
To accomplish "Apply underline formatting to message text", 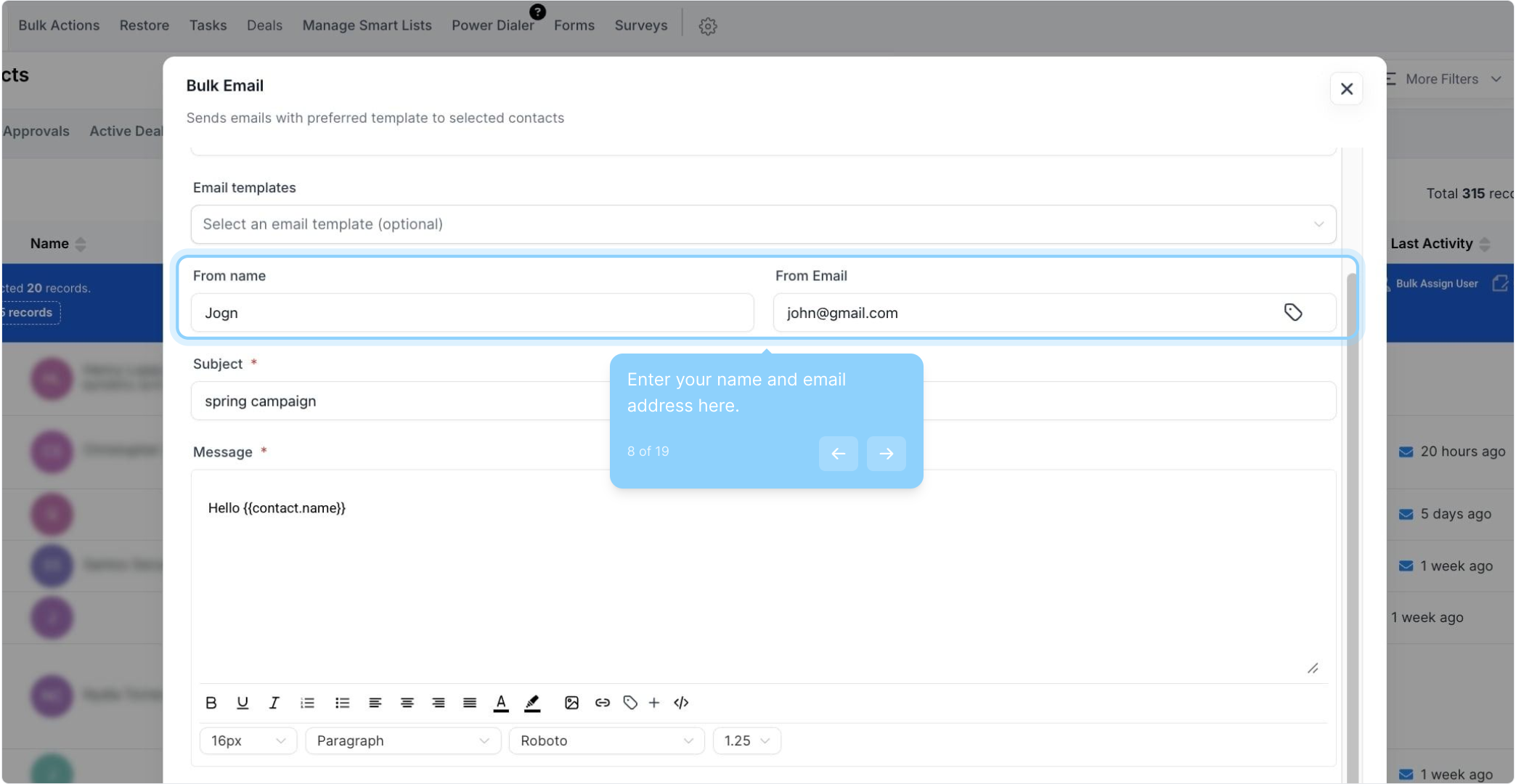I will [243, 703].
